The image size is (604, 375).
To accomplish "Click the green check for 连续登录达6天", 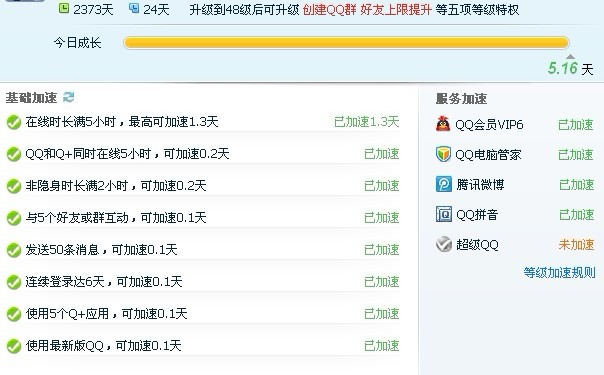I will [14, 282].
